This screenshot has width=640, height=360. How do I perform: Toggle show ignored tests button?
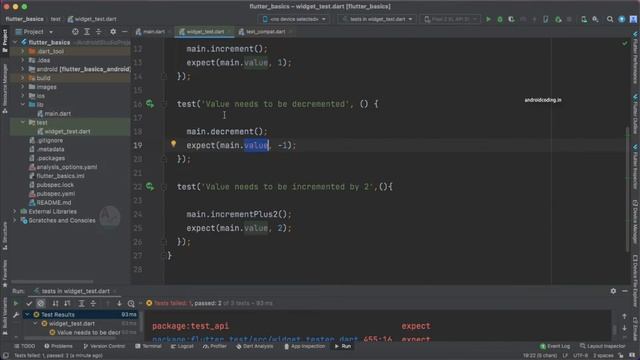click(x=40, y=303)
